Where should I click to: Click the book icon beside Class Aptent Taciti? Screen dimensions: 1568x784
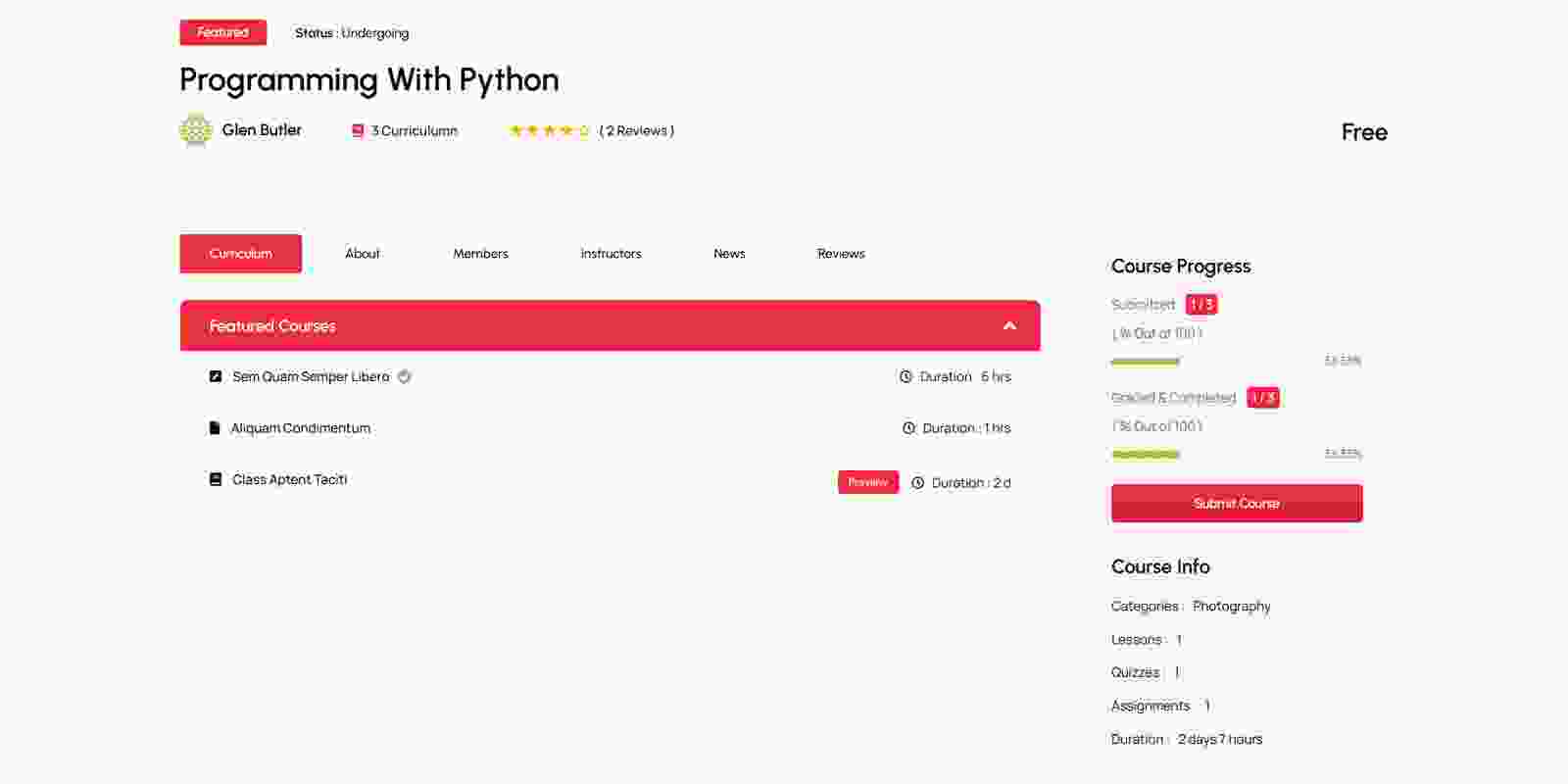216,479
